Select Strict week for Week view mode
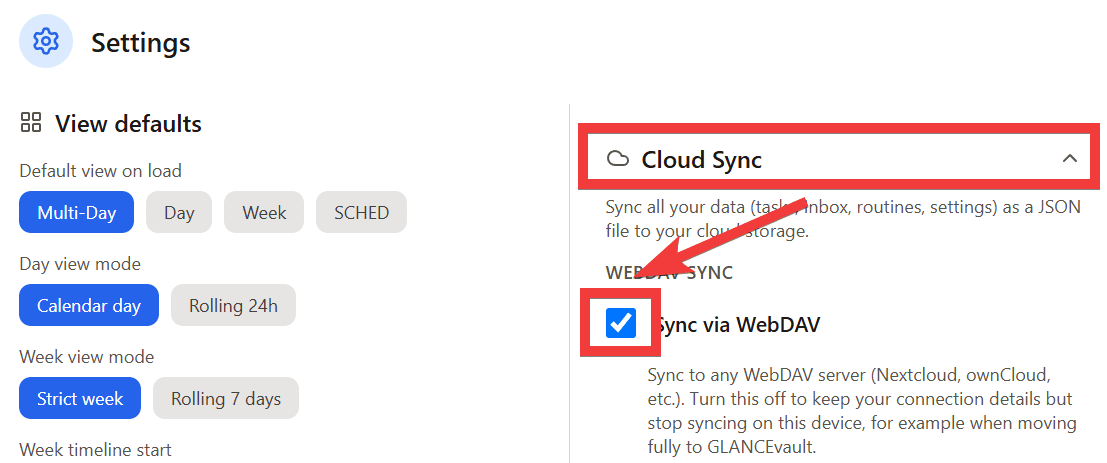This screenshot has width=1107, height=463. click(80, 398)
